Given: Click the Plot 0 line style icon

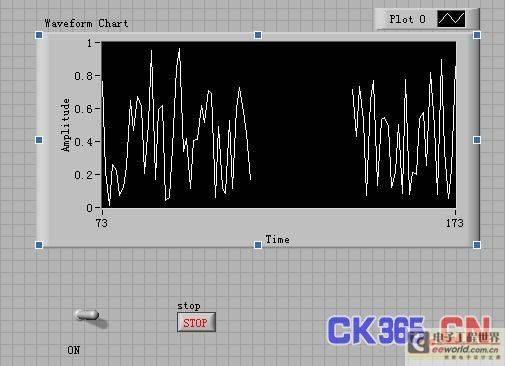Looking at the screenshot, I should point(451,19).
